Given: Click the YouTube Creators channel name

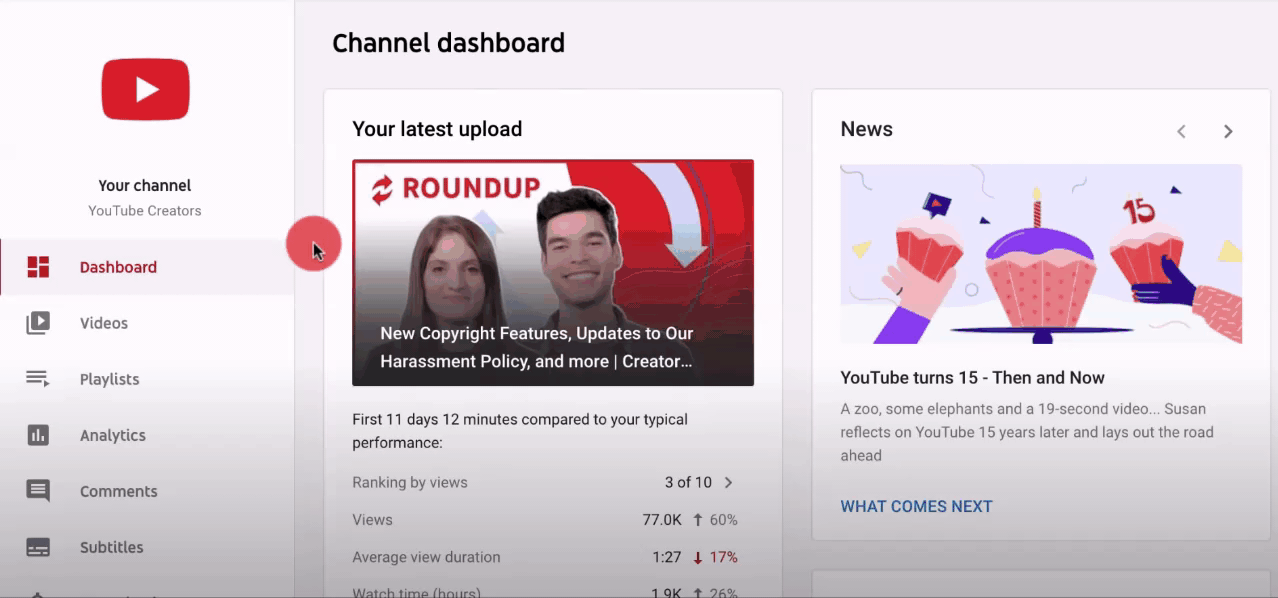Looking at the screenshot, I should 145,211.
